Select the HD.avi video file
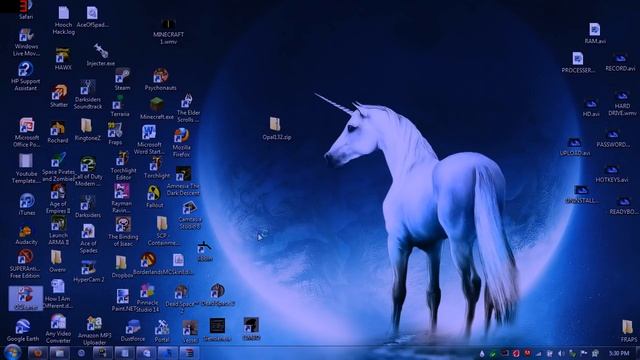The image size is (640, 360). click(x=591, y=108)
